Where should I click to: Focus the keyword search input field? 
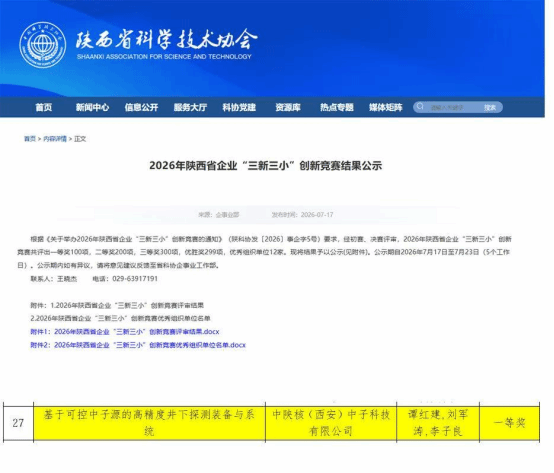tap(452, 107)
